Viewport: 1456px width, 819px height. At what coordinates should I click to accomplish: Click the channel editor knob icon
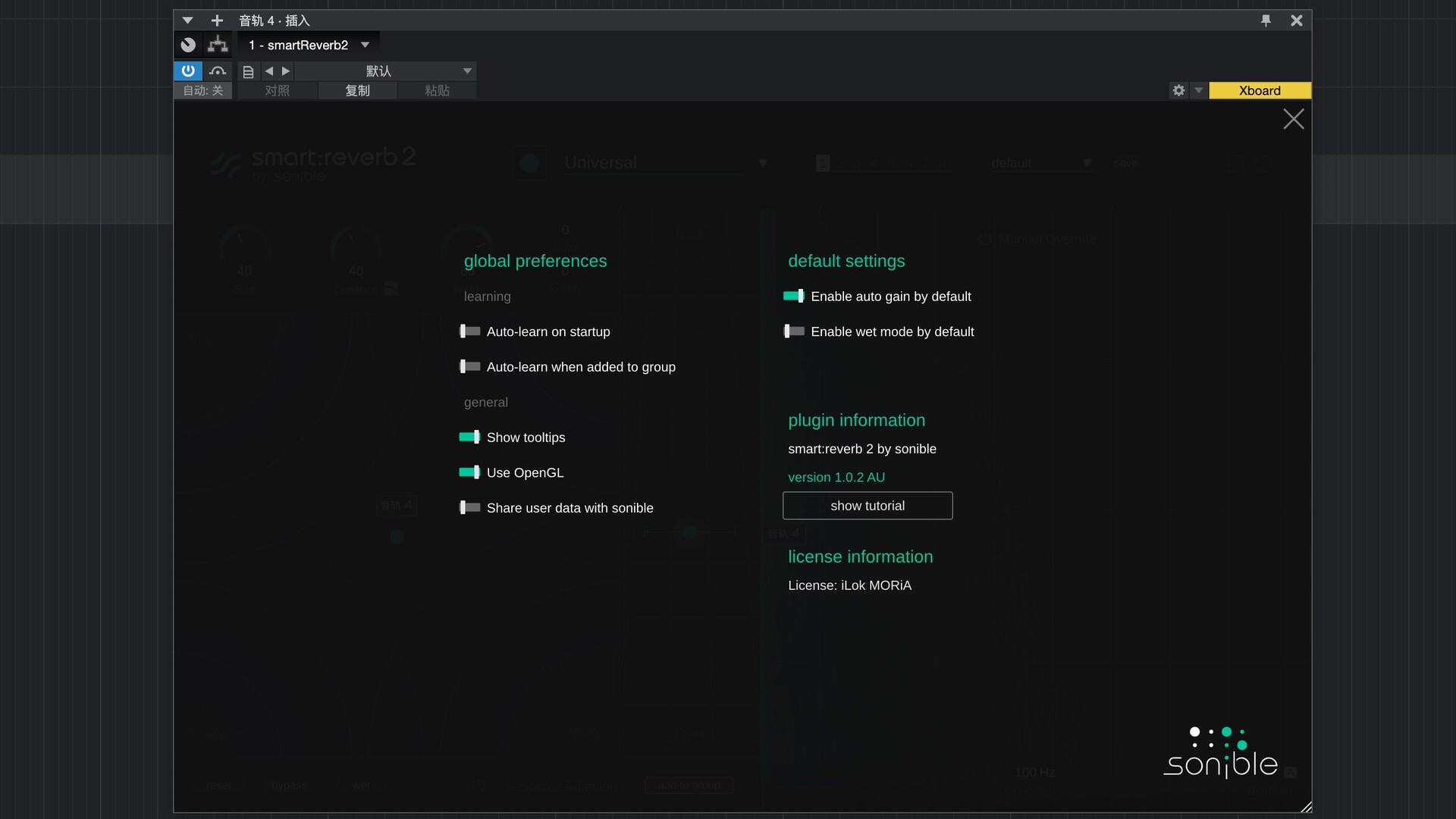coord(188,45)
